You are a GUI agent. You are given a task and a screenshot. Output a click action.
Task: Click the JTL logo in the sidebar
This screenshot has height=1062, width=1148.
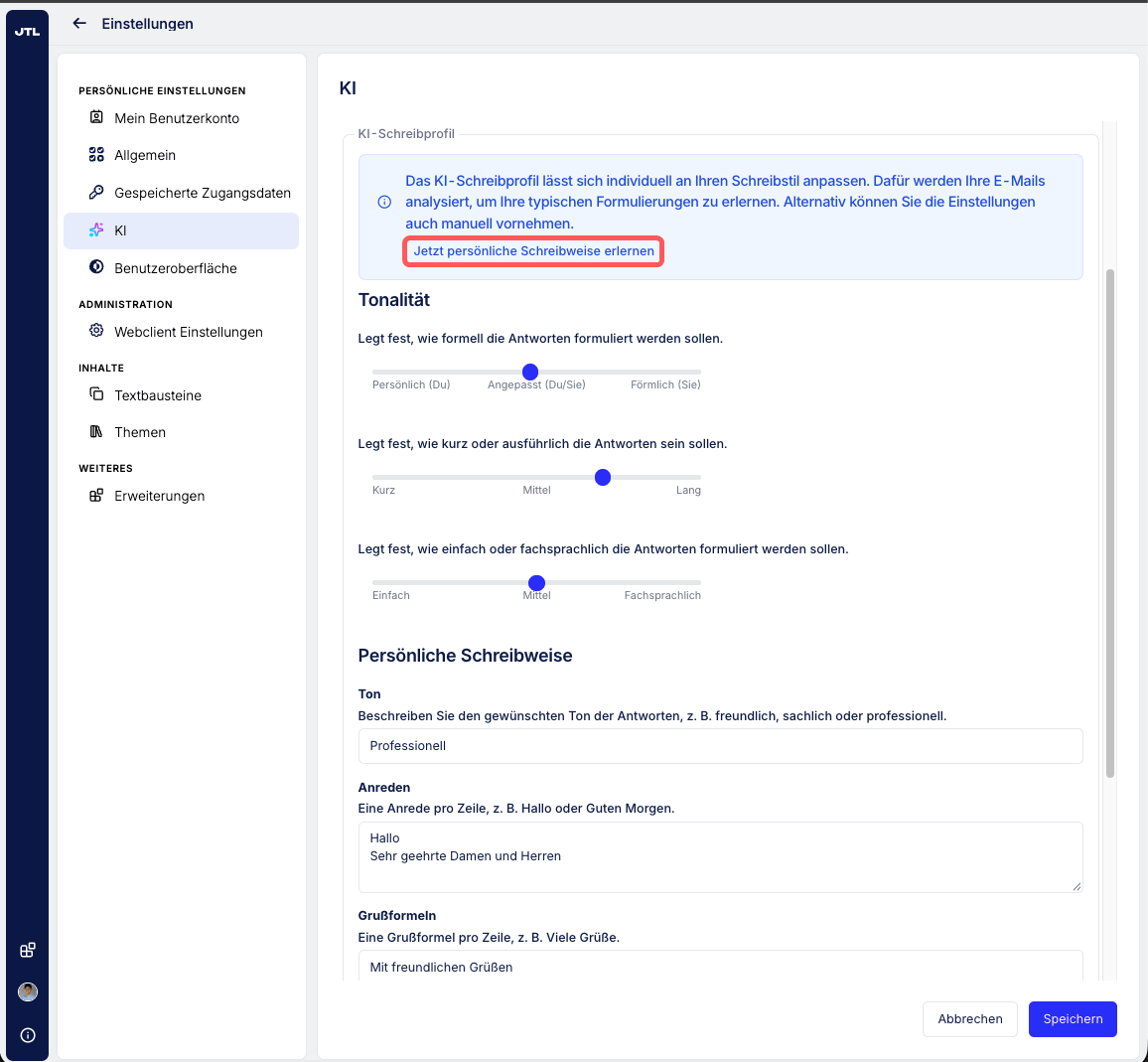(x=27, y=32)
